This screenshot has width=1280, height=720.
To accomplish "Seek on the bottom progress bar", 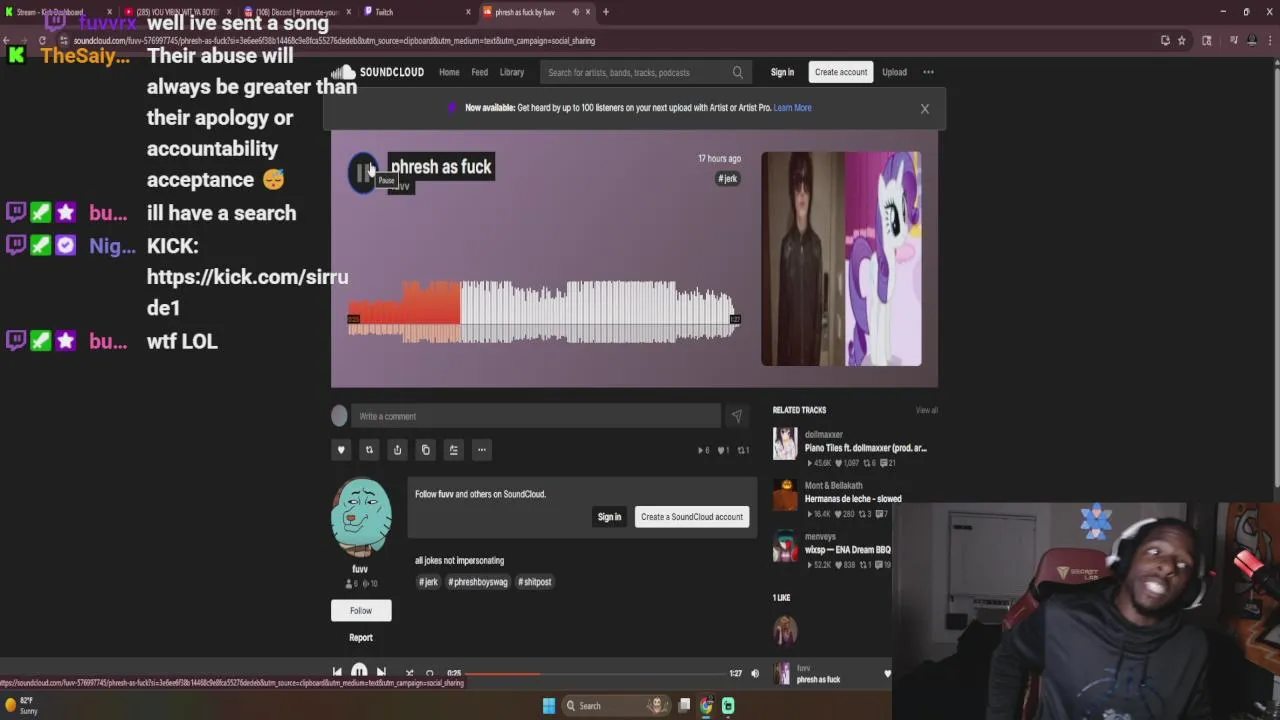I will 596,673.
